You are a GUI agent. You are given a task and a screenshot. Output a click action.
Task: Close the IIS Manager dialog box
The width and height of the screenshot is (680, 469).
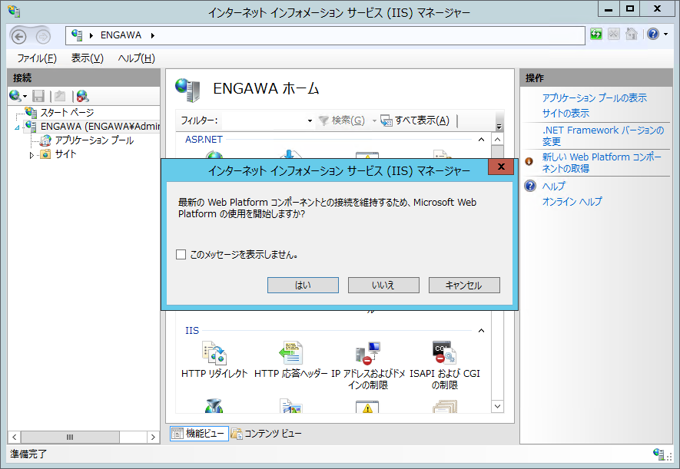[501, 167]
